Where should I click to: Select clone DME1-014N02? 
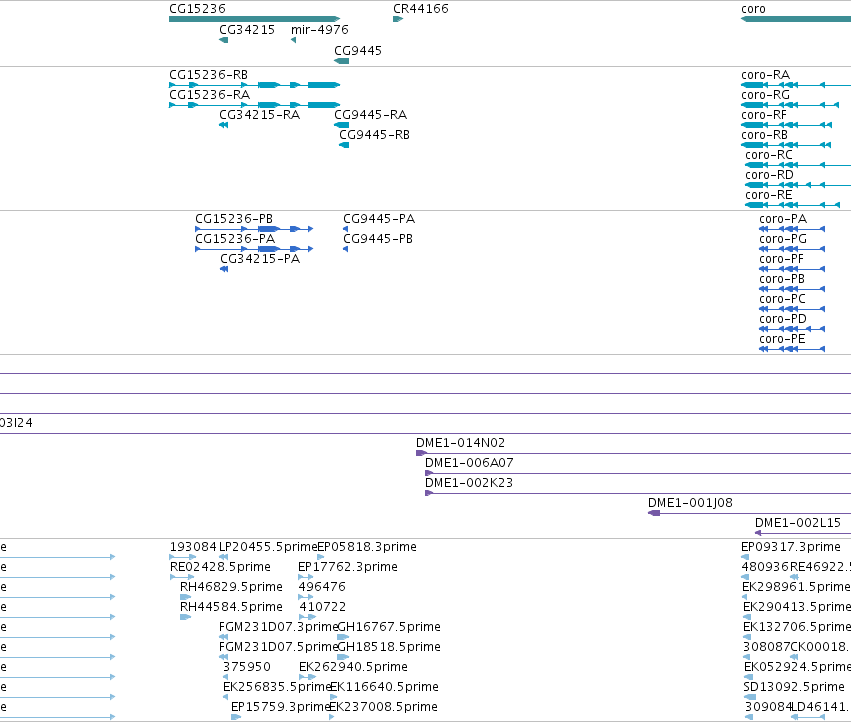pos(633,453)
